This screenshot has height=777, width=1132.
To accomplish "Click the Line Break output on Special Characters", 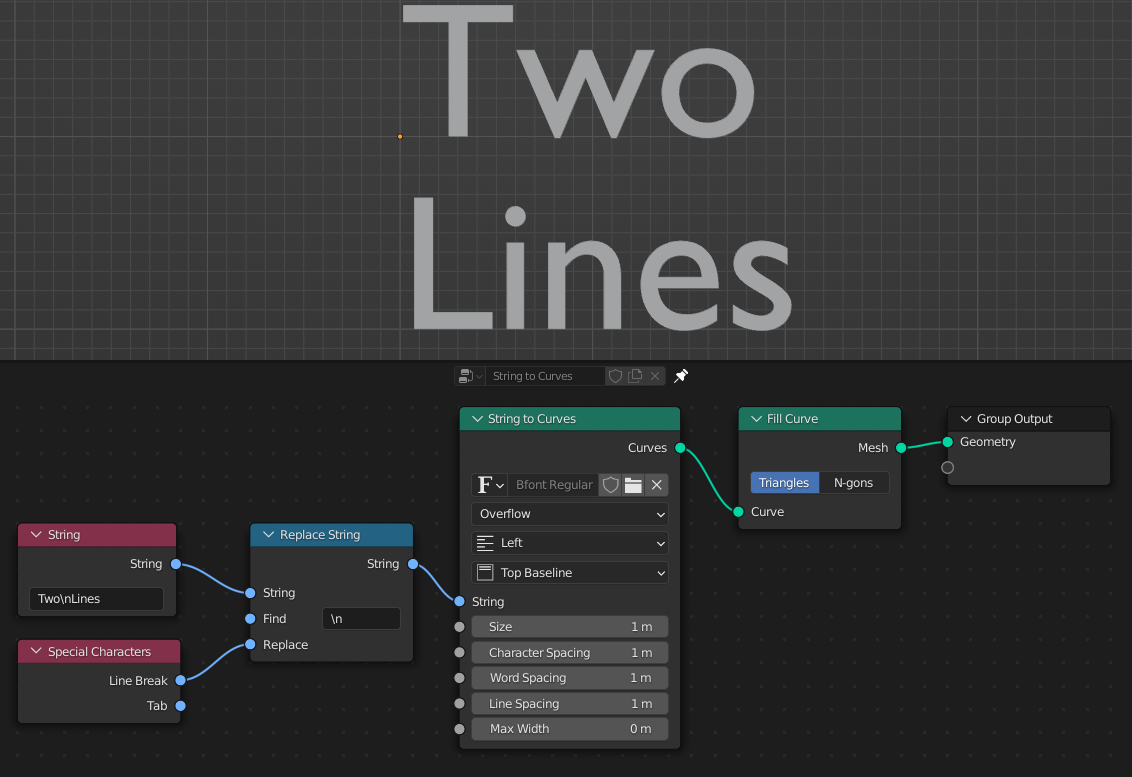I will click(x=181, y=680).
